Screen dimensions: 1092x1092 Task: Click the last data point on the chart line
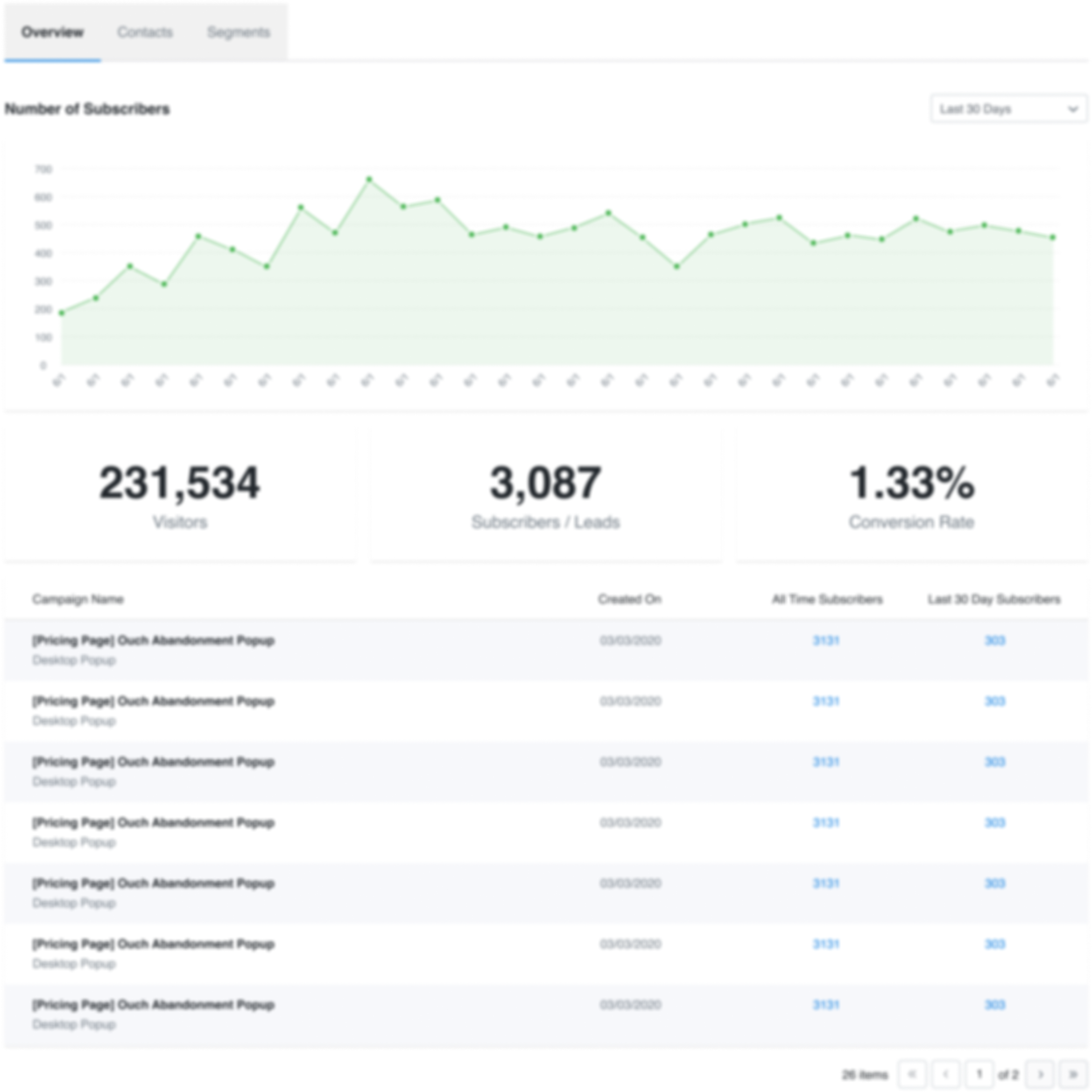pyautogui.click(x=1052, y=238)
